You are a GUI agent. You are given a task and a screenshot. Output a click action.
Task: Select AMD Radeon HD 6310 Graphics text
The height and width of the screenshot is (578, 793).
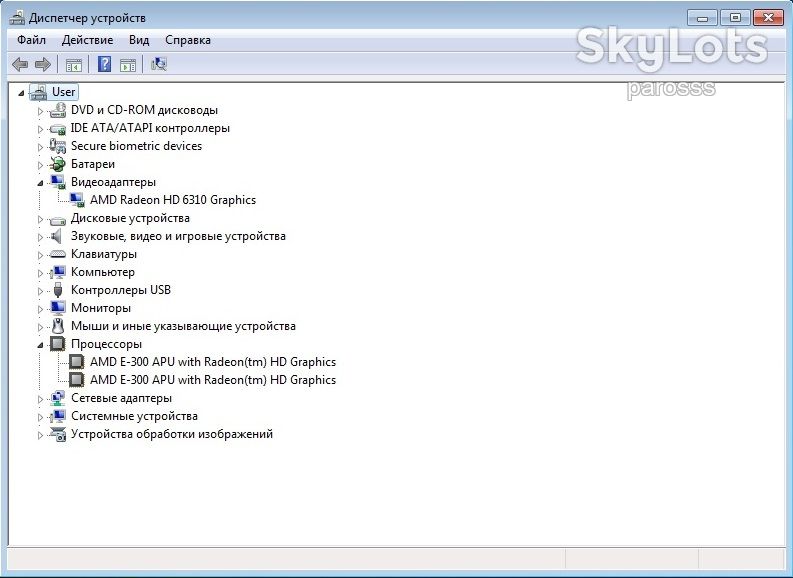pyautogui.click(x=173, y=200)
